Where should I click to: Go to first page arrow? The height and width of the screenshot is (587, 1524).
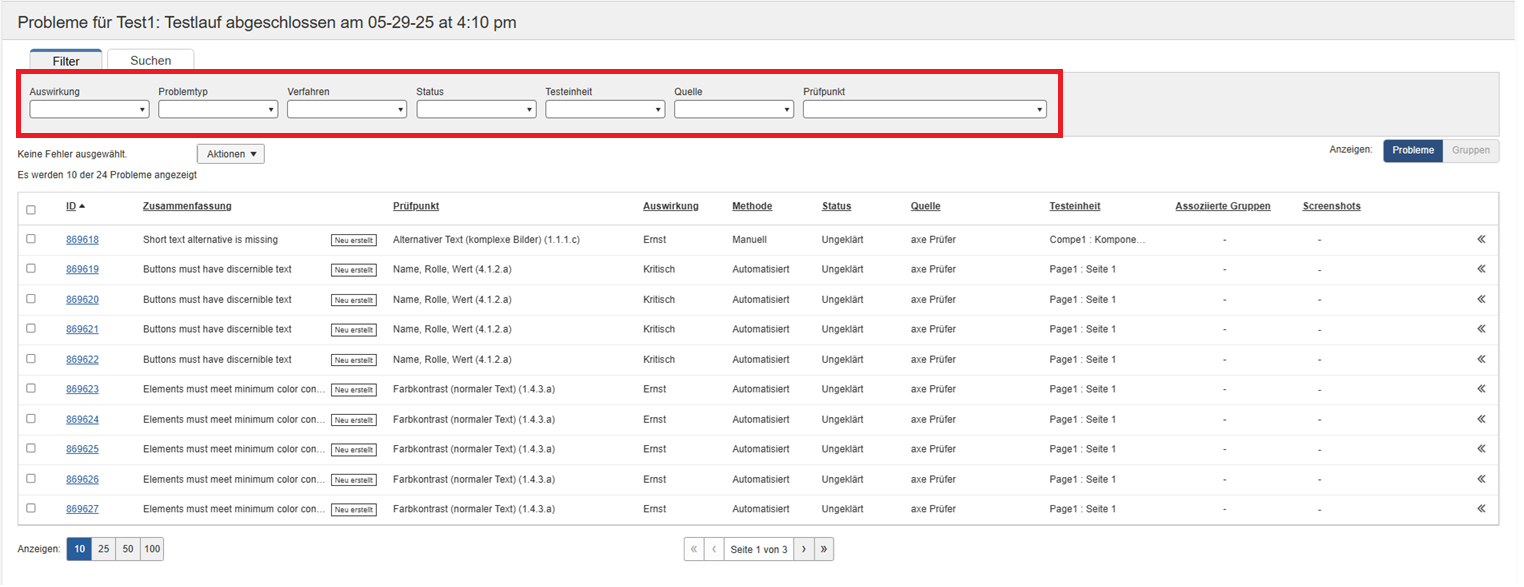click(x=694, y=549)
